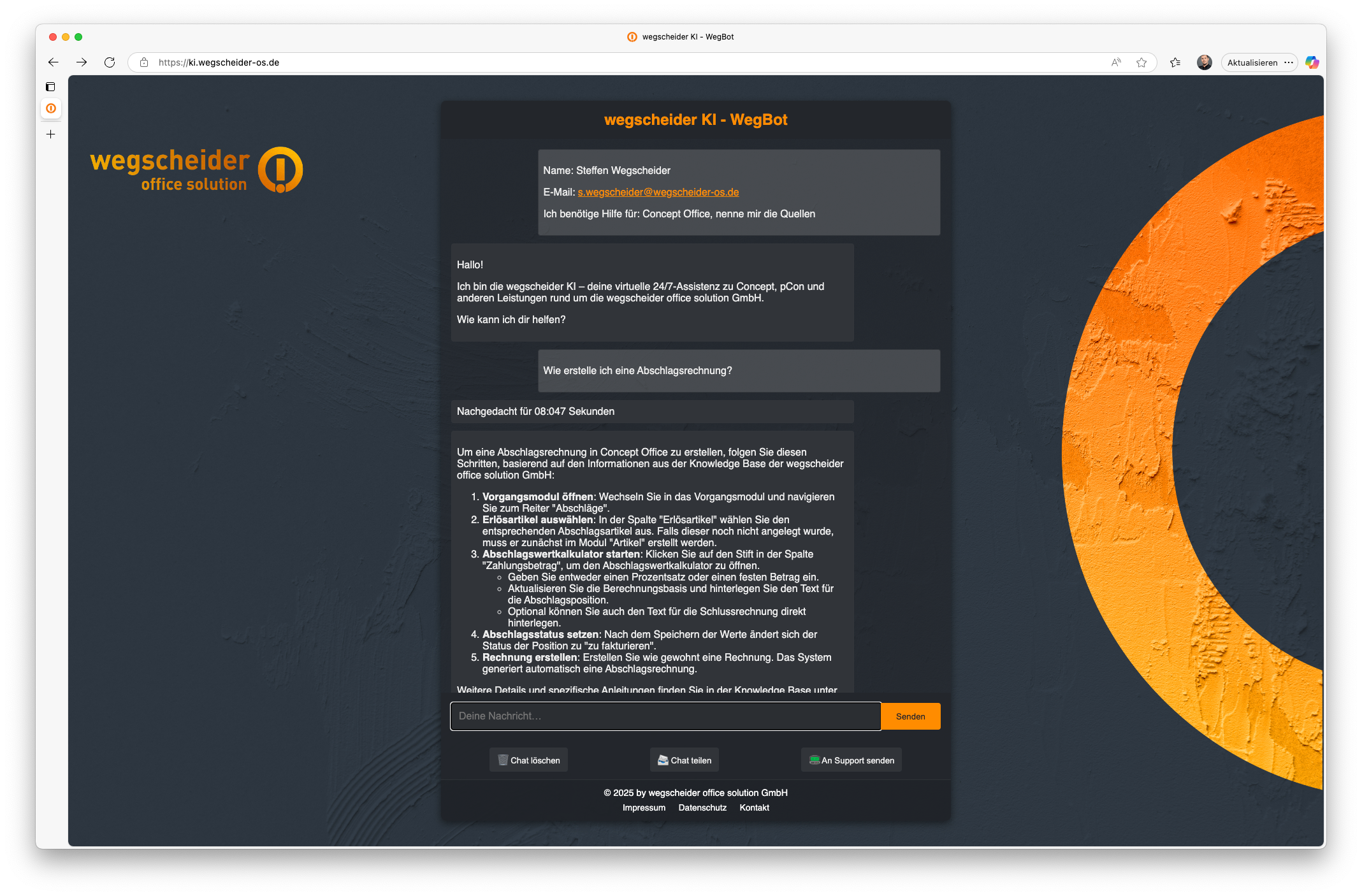This screenshot has height=896, width=1362.
Task: Click the Vorgangsmodul öffnen step text
Action: point(658,503)
